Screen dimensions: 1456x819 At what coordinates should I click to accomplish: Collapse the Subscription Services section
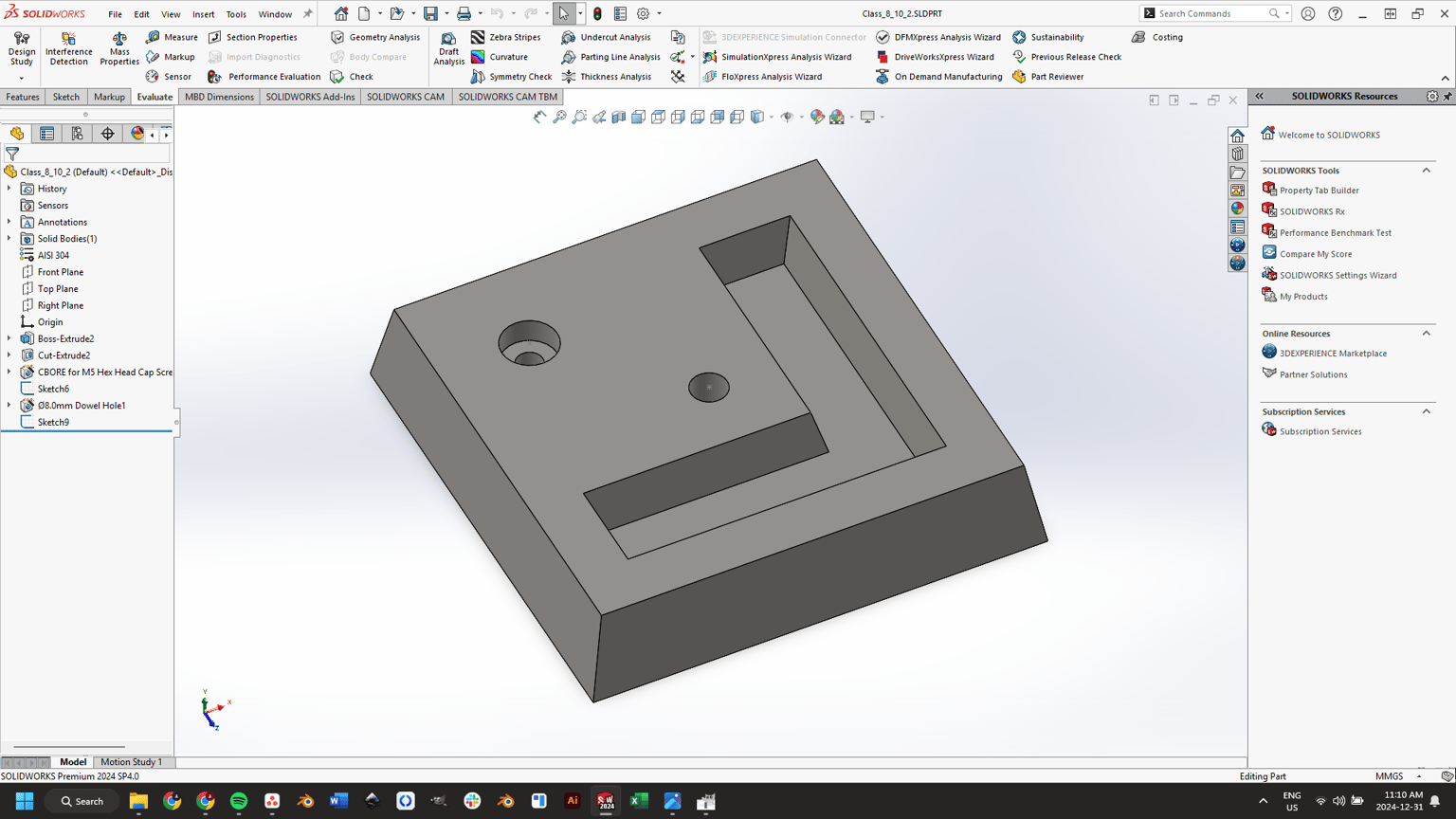1426,411
